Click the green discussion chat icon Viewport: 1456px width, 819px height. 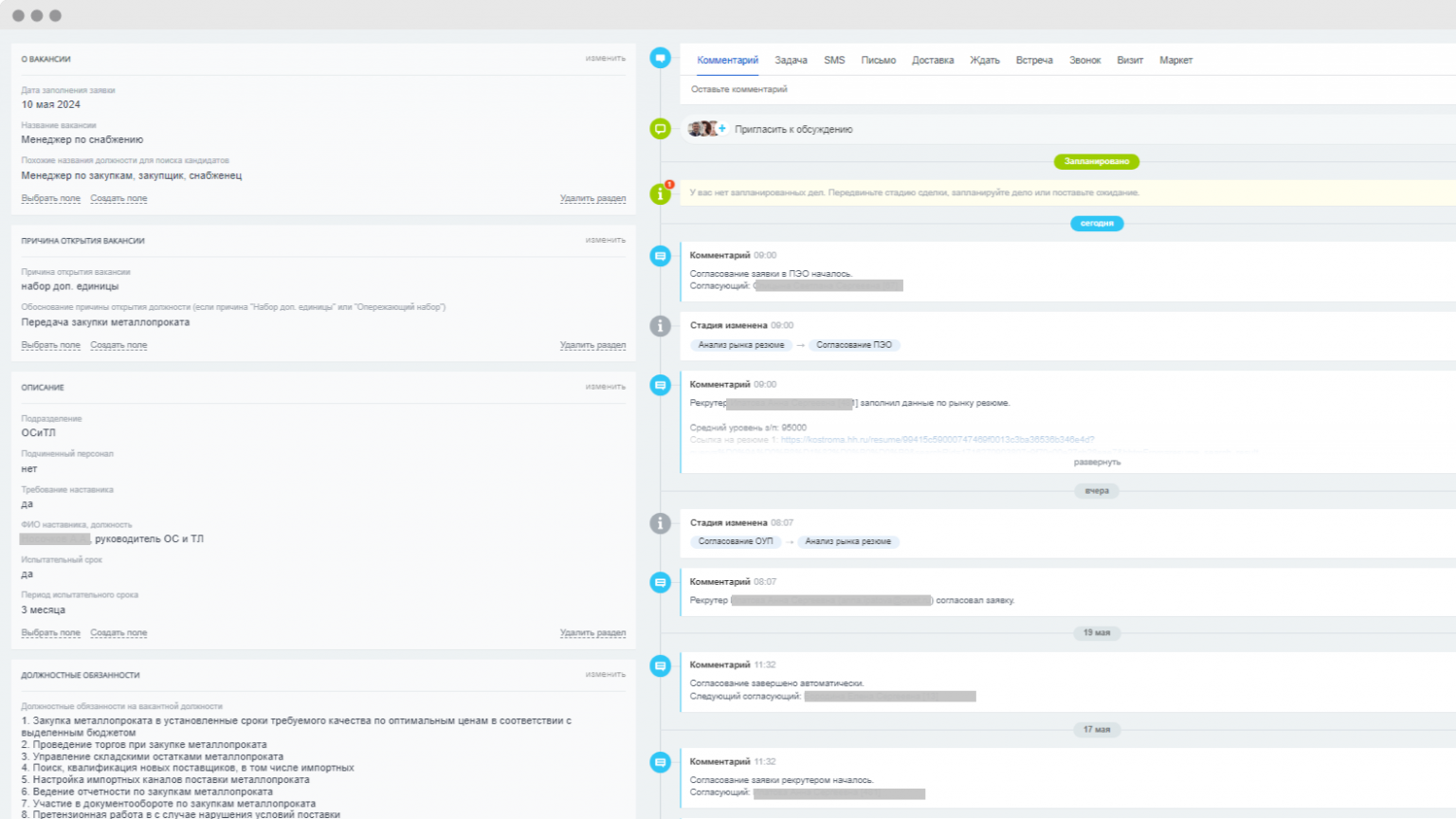pos(661,129)
